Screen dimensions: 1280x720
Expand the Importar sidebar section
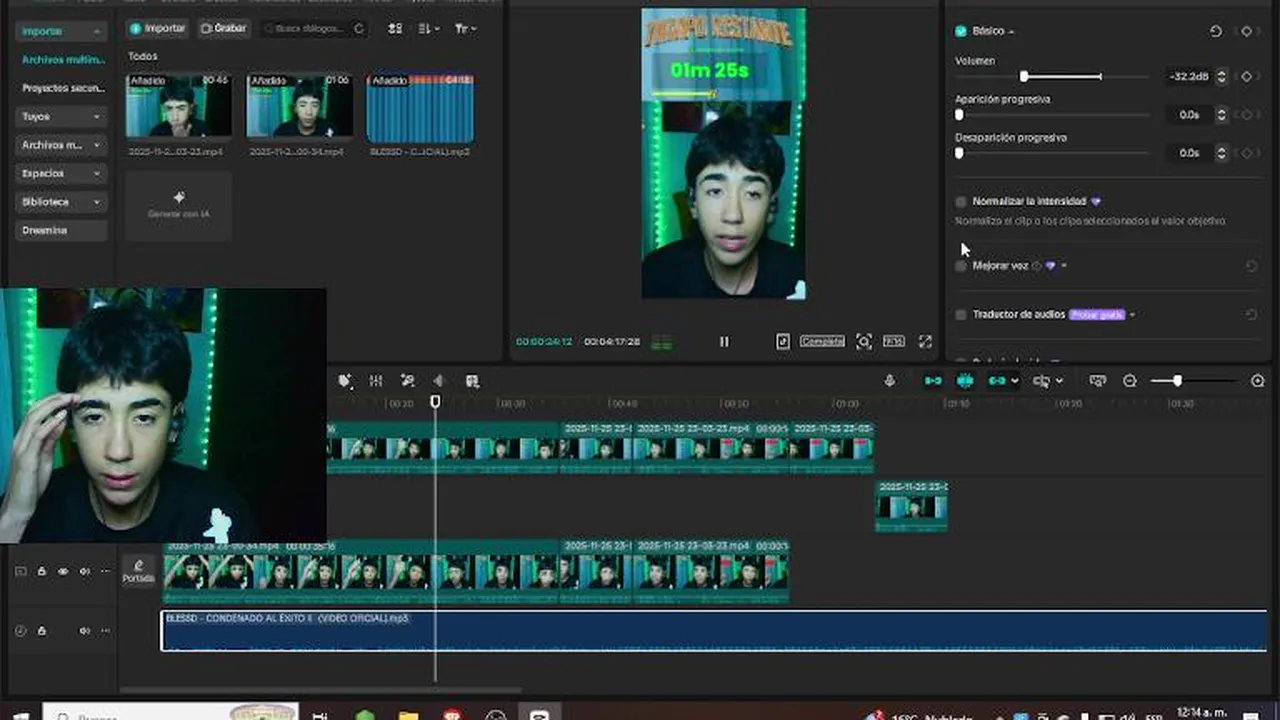[x=61, y=31]
